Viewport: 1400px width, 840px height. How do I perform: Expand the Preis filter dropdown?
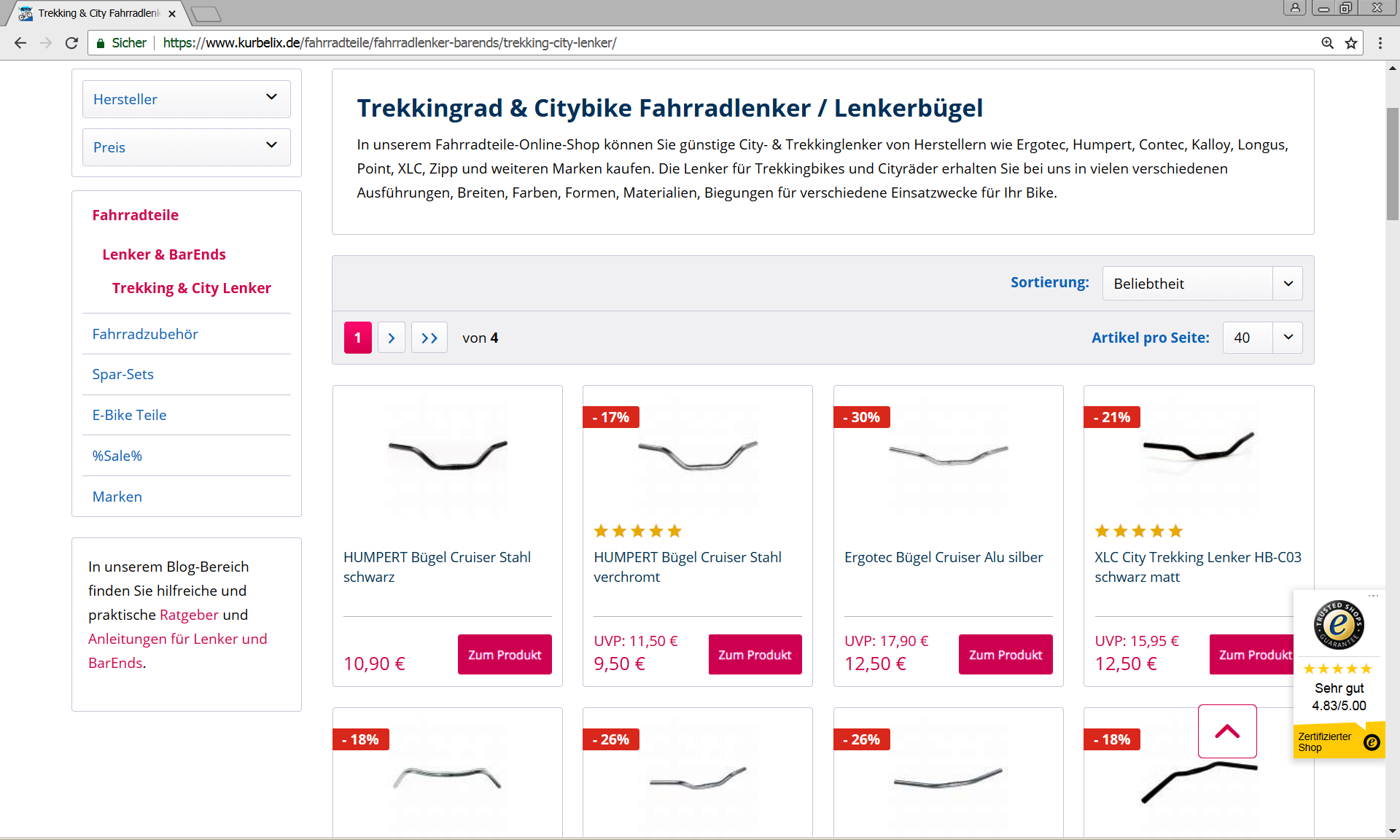click(x=187, y=147)
